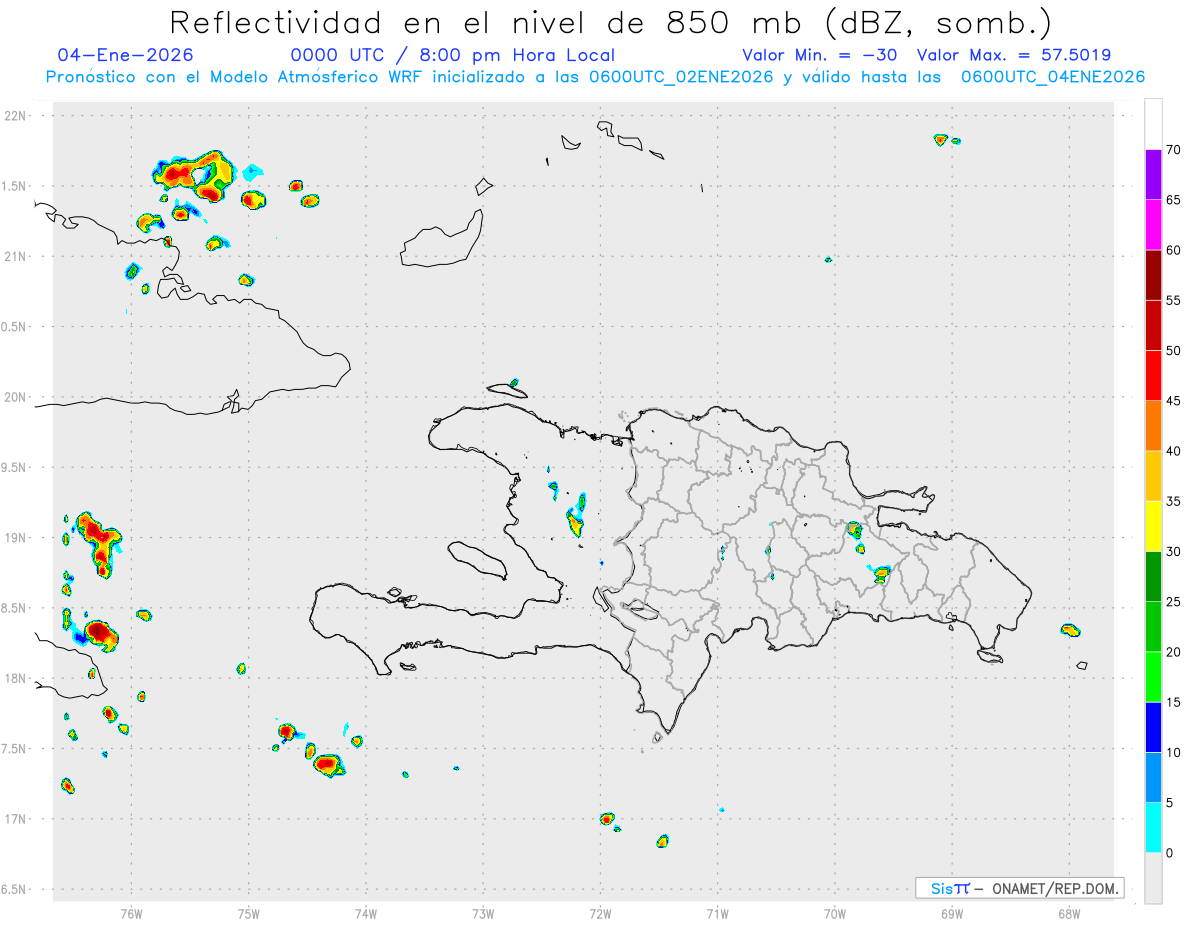Select the magenta 60–65 dBZ colorbar segment
The width and height of the screenshot is (1200, 927).
[1153, 225]
